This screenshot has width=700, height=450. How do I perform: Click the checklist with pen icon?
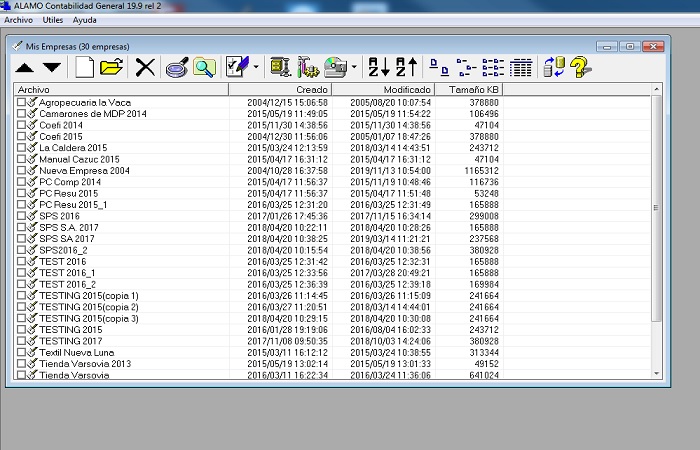(x=238, y=67)
